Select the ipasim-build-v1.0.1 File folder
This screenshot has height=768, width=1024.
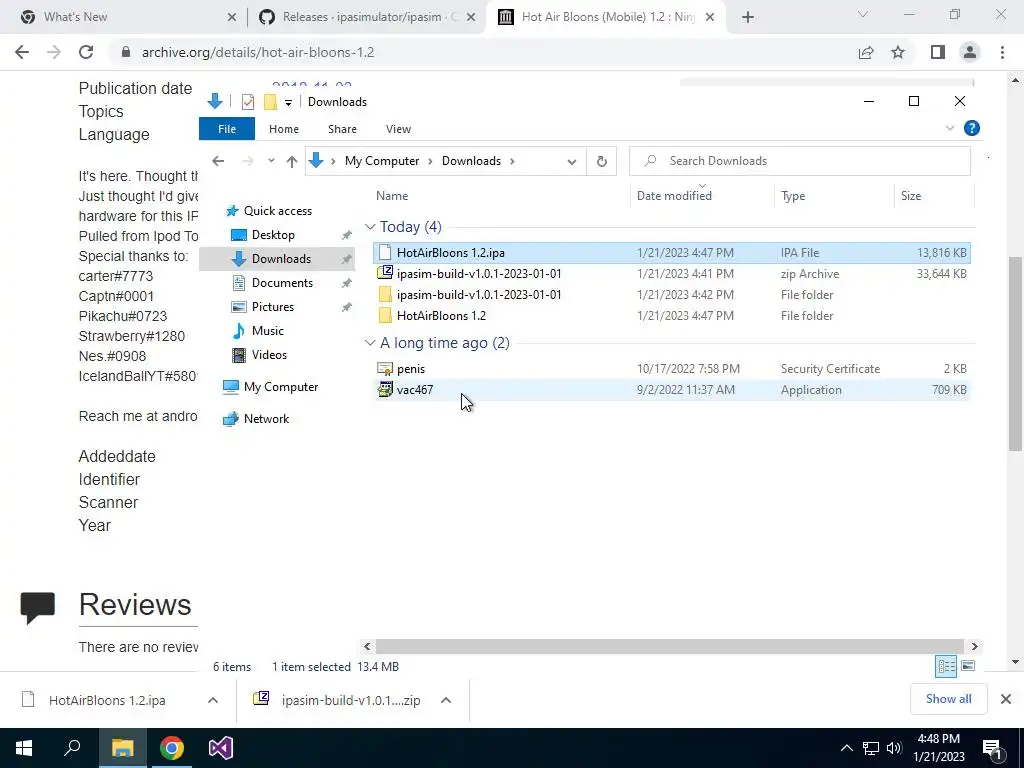click(671, 295)
